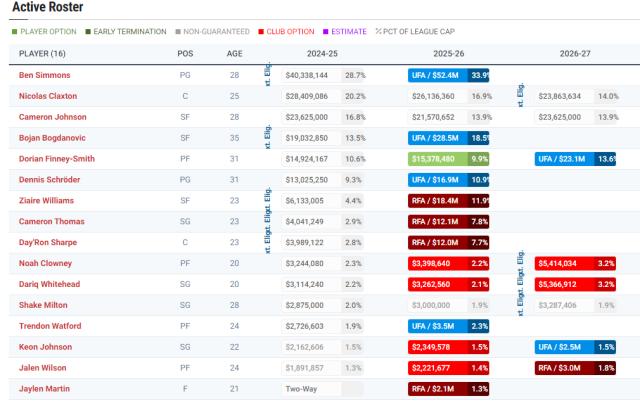Viewport: 640px width, 420px height.
Task: Sort by the POS column header
Action: [x=185, y=54]
